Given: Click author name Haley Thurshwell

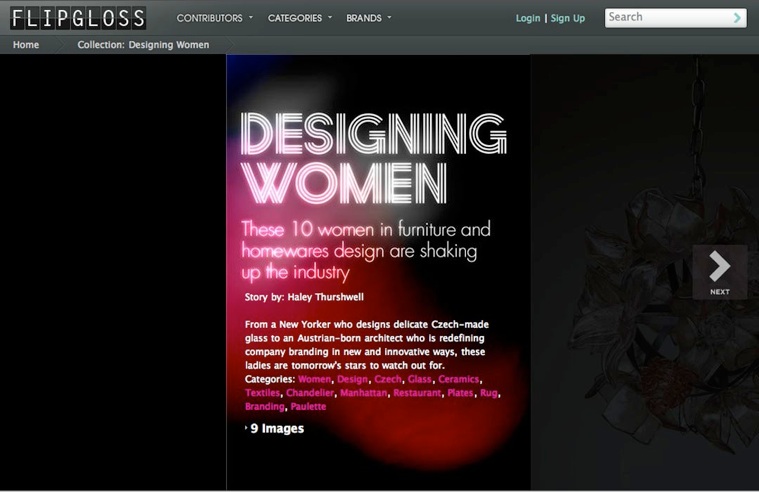Looking at the screenshot, I should click(325, 297).
